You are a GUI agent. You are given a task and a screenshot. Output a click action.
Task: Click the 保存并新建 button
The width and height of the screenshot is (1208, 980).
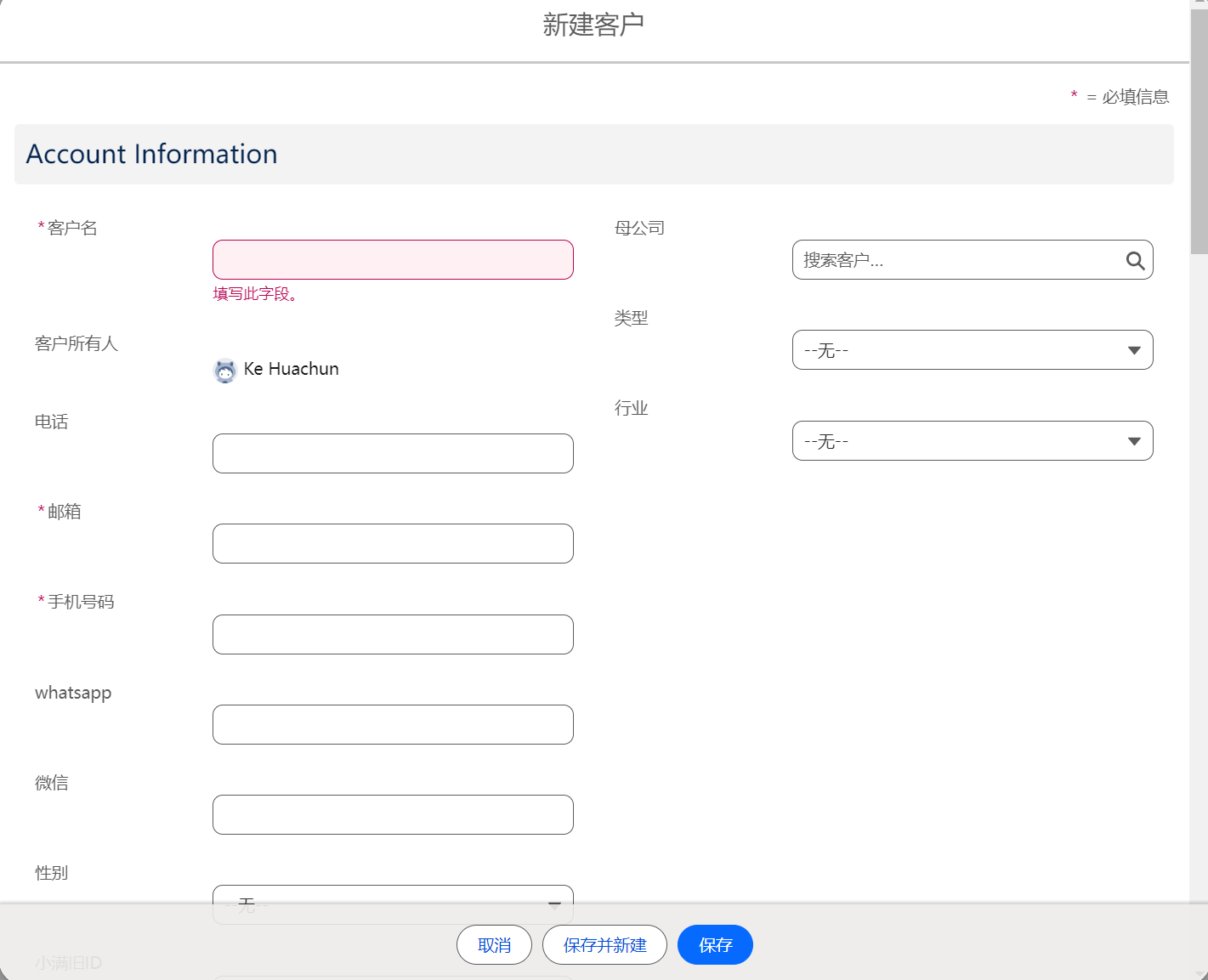pos(604,945)
